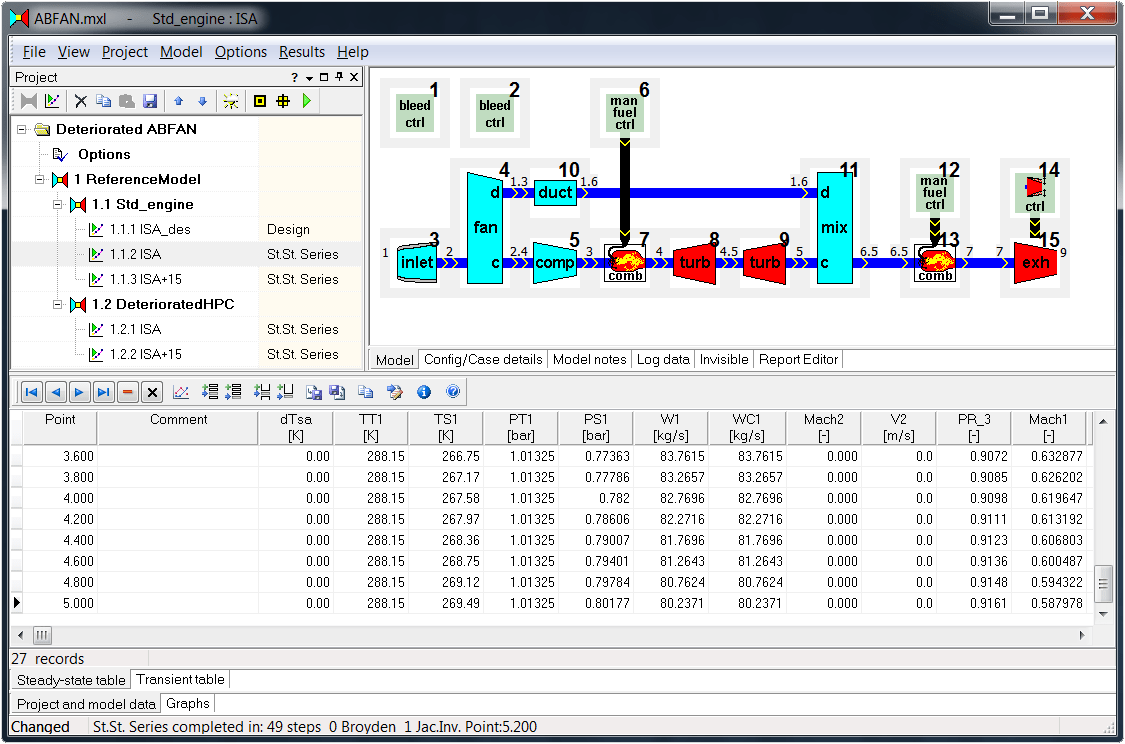
Task: Select the table row for point 4.400
Action: [552, 540]
